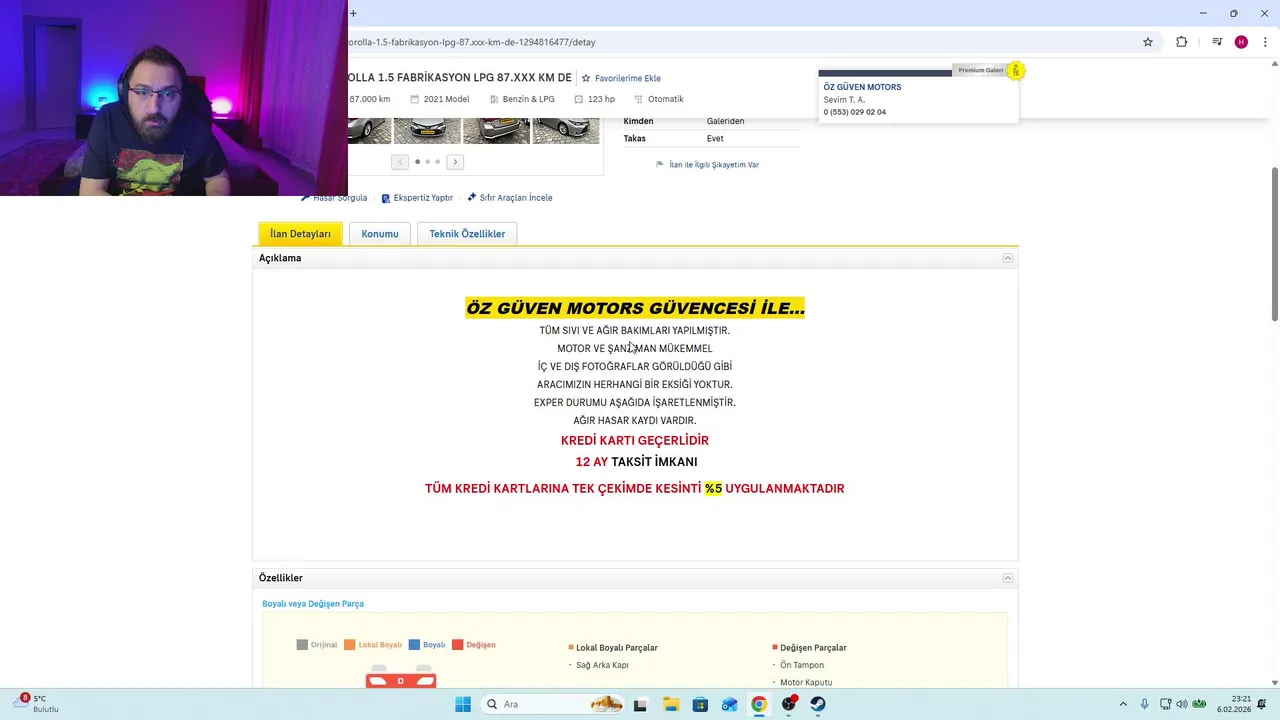Open the rear-view car thumbnail with yellow plate

point(497,131)
